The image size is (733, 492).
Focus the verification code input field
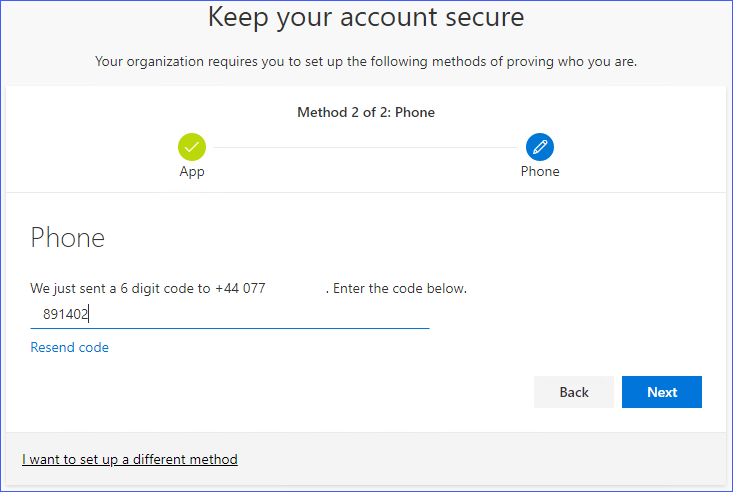pos(250,314)
